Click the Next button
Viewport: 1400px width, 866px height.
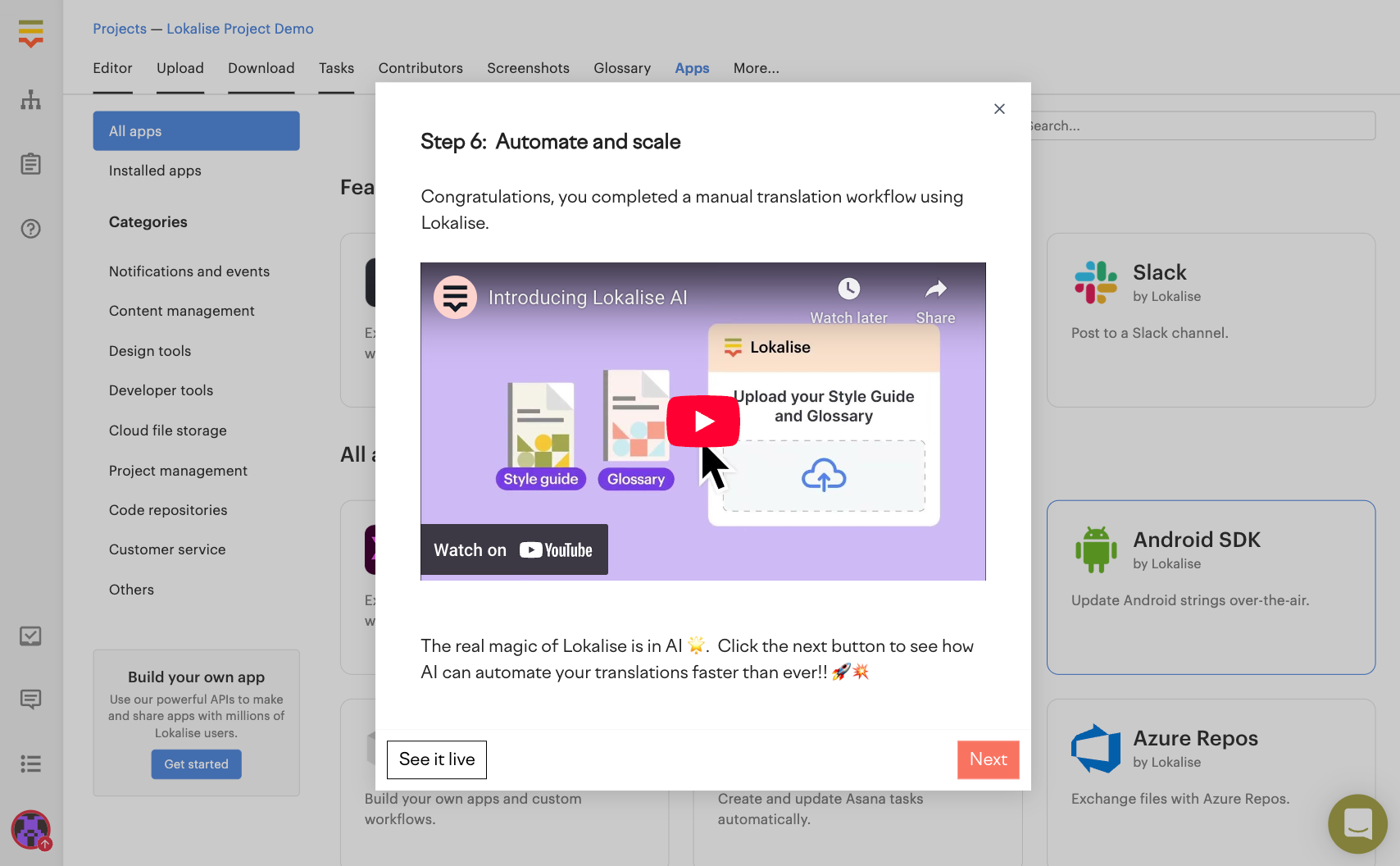[x=989, y=759]
